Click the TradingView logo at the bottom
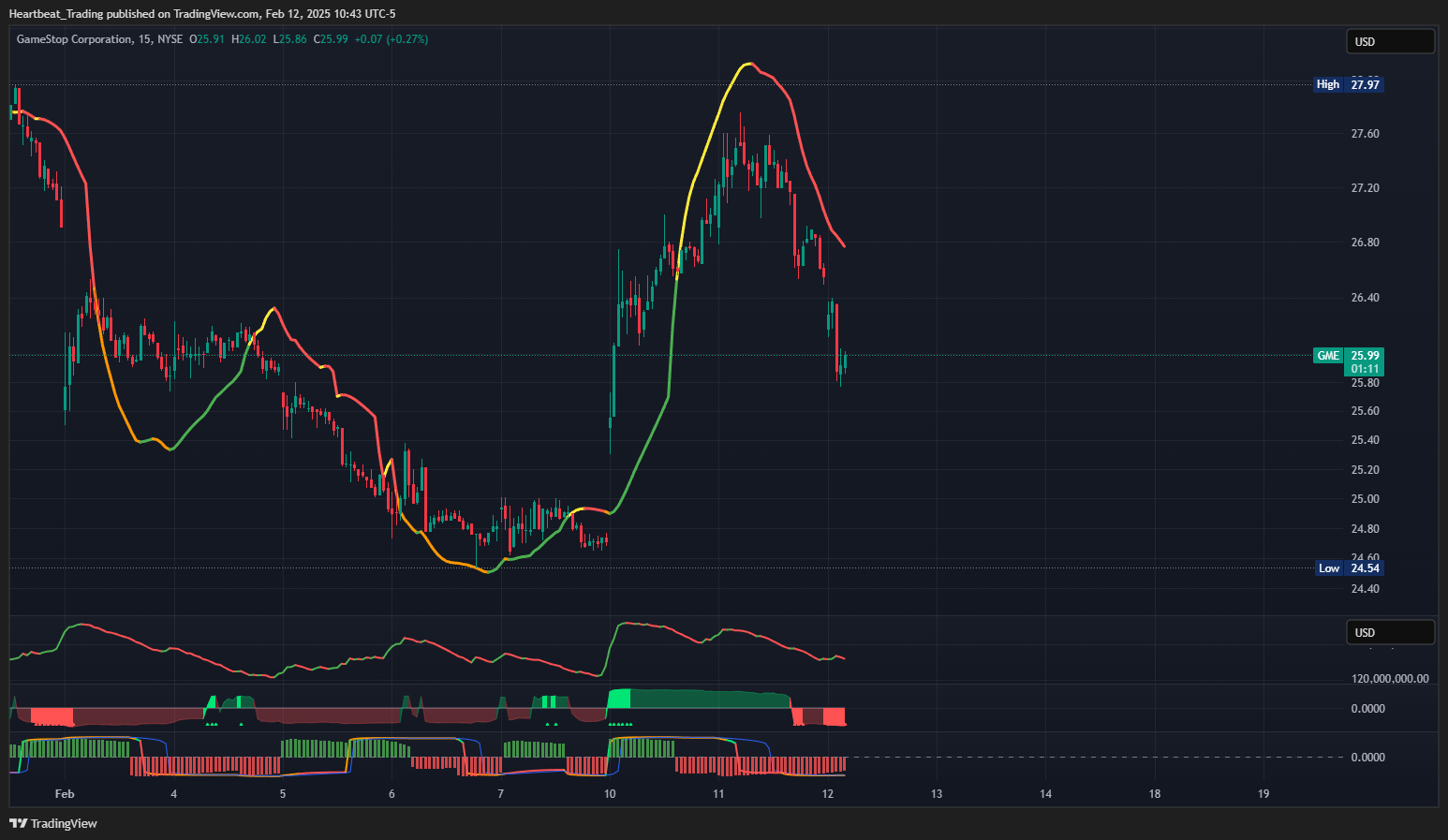Viewport: 1448px width, 840px height. pyautogui.click(x=53, y=823)
